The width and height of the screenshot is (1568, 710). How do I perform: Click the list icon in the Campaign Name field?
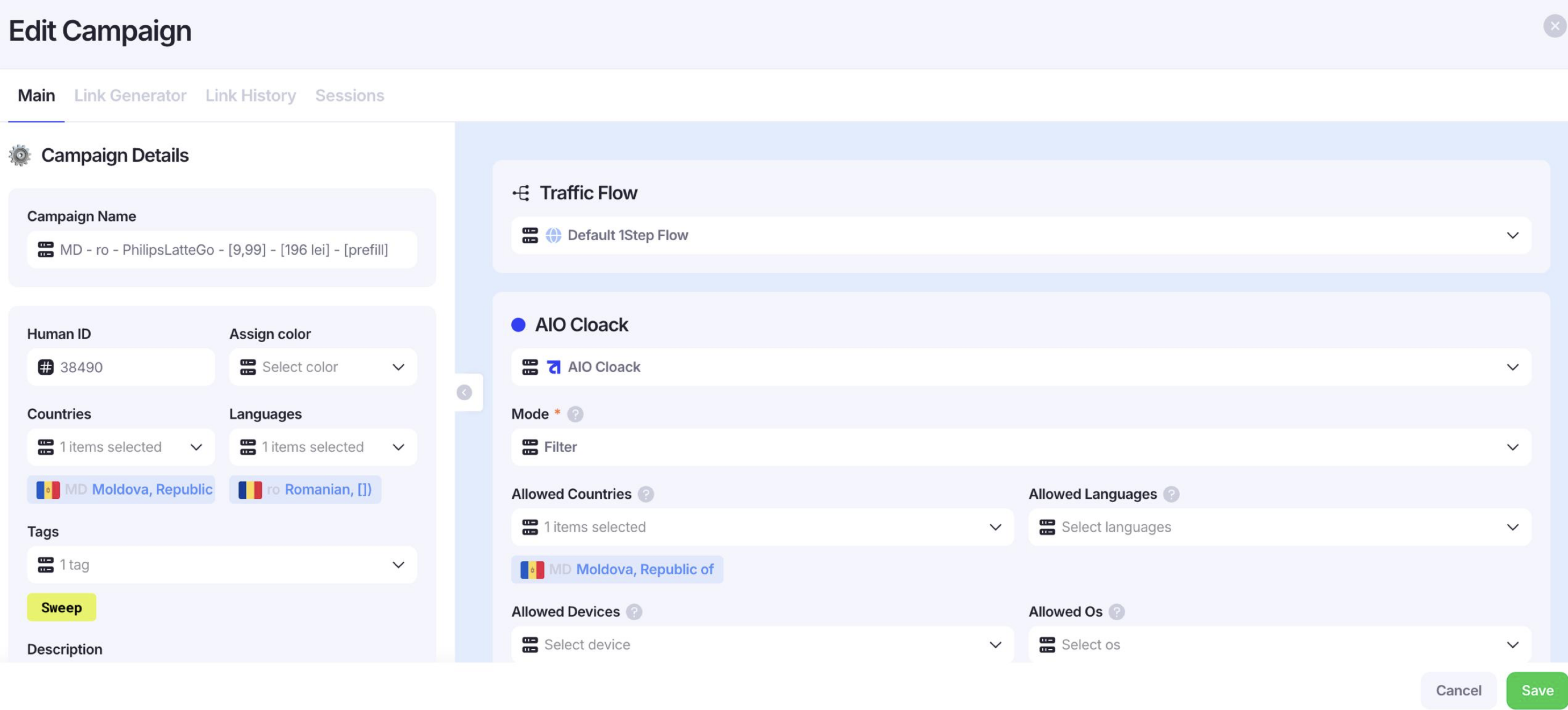click(x=46, y=250)
